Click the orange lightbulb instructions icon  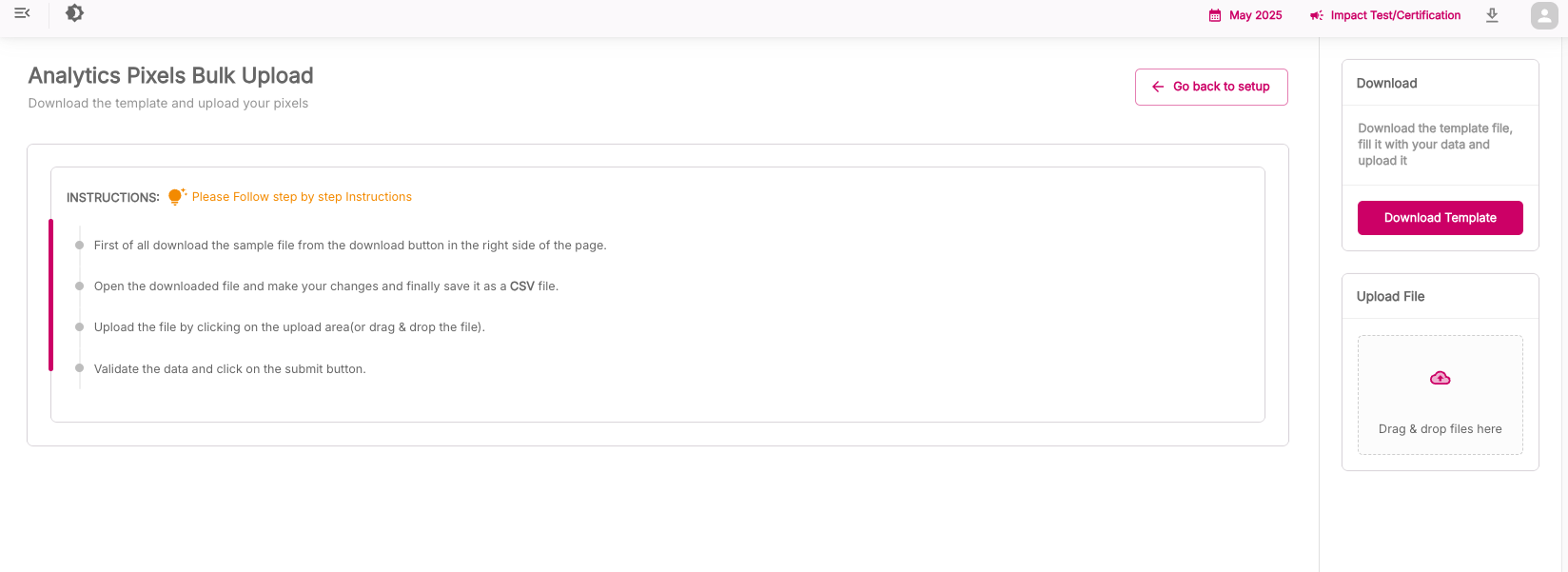176,196
